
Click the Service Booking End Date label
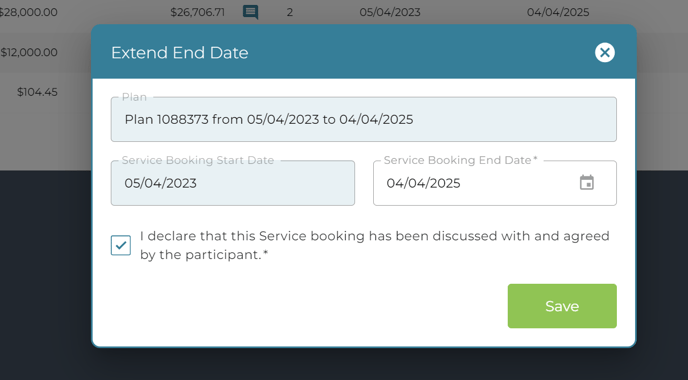tap(460, 160)
